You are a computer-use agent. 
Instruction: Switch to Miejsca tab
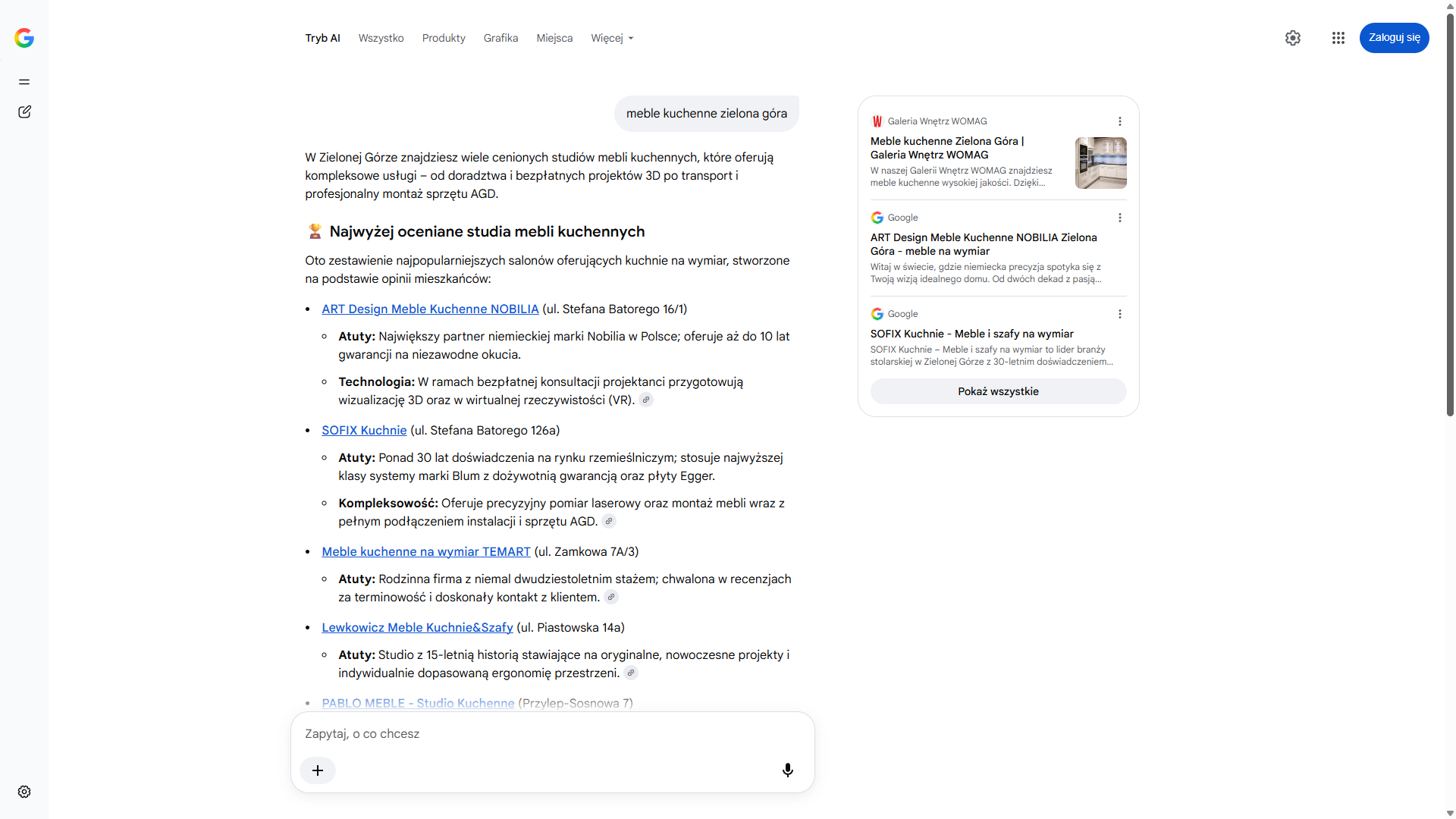[x=554, y=38]
